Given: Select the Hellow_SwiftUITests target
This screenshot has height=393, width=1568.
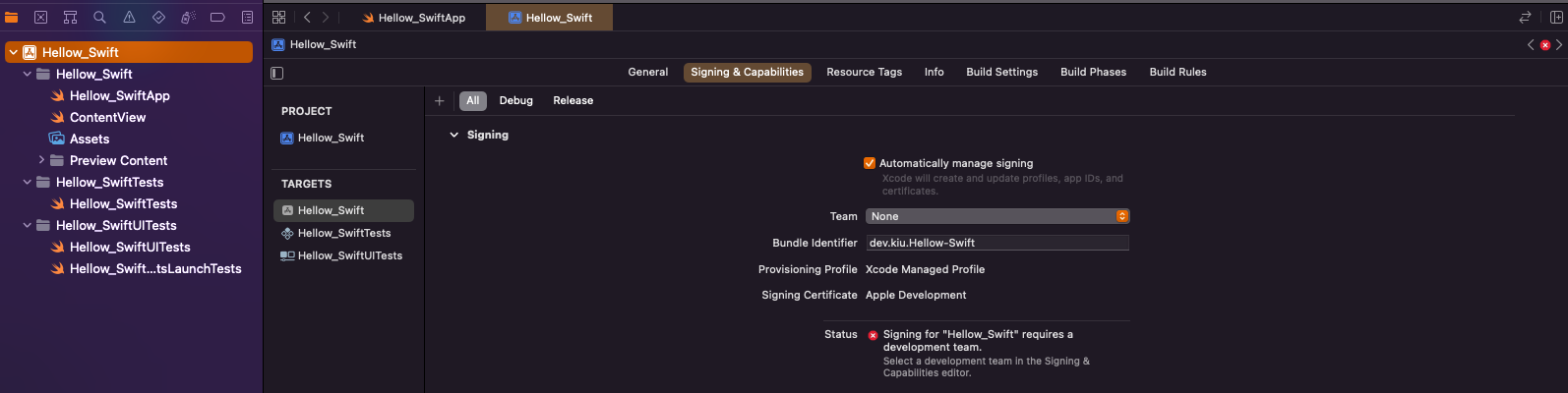Looking at the screenshot, I should pos(343,255).
